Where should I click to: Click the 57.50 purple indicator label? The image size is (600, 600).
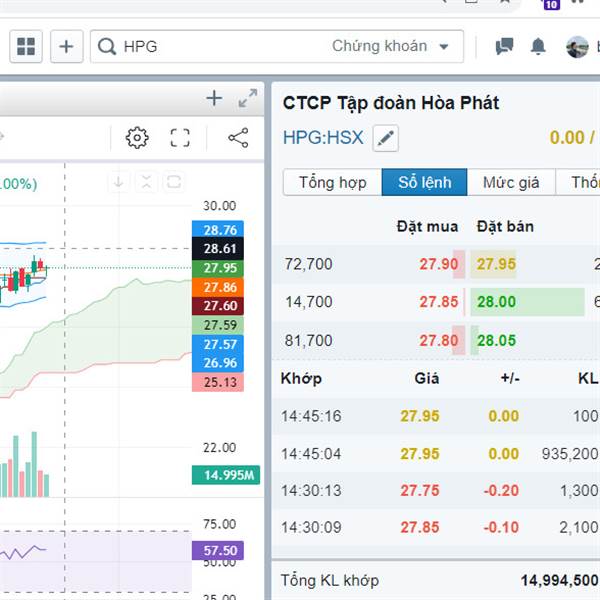pyautogui.click(x=218, y=550)
